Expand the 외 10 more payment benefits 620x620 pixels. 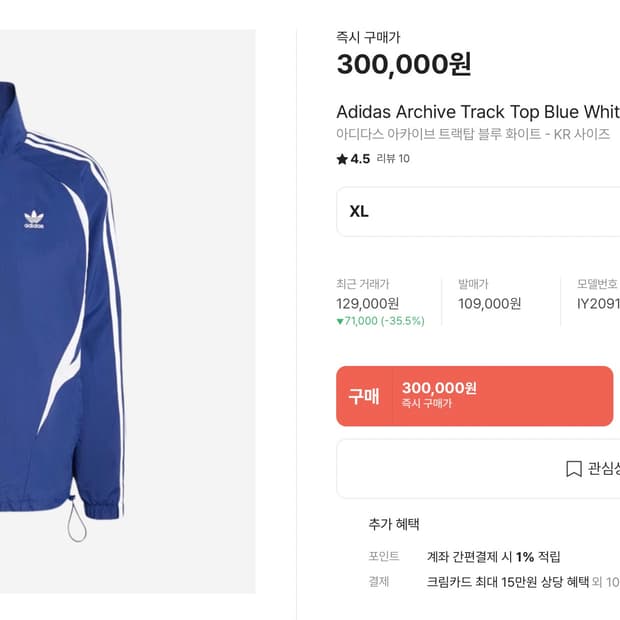click(x=606, y=581)
